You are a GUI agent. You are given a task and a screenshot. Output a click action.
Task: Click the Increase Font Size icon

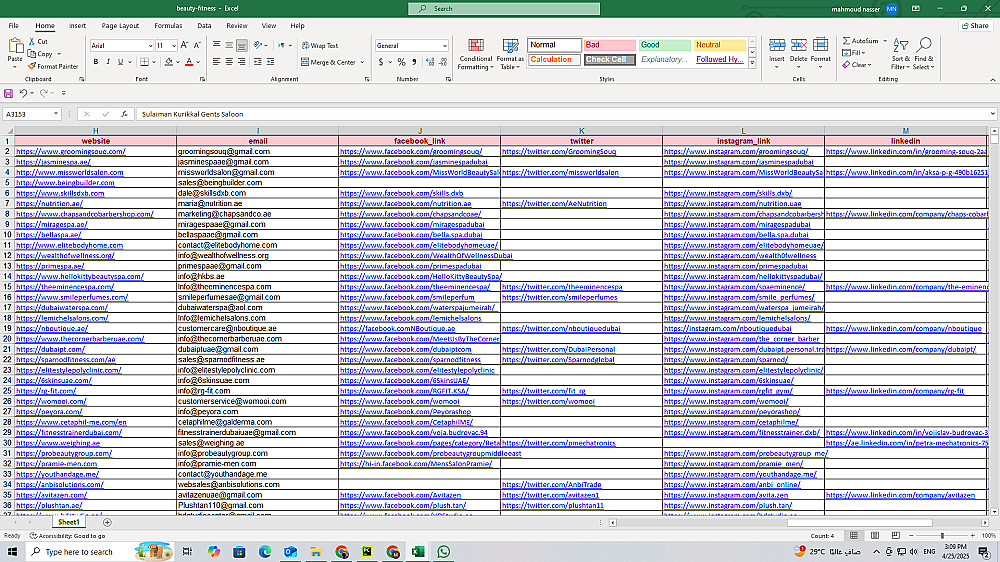184,45
